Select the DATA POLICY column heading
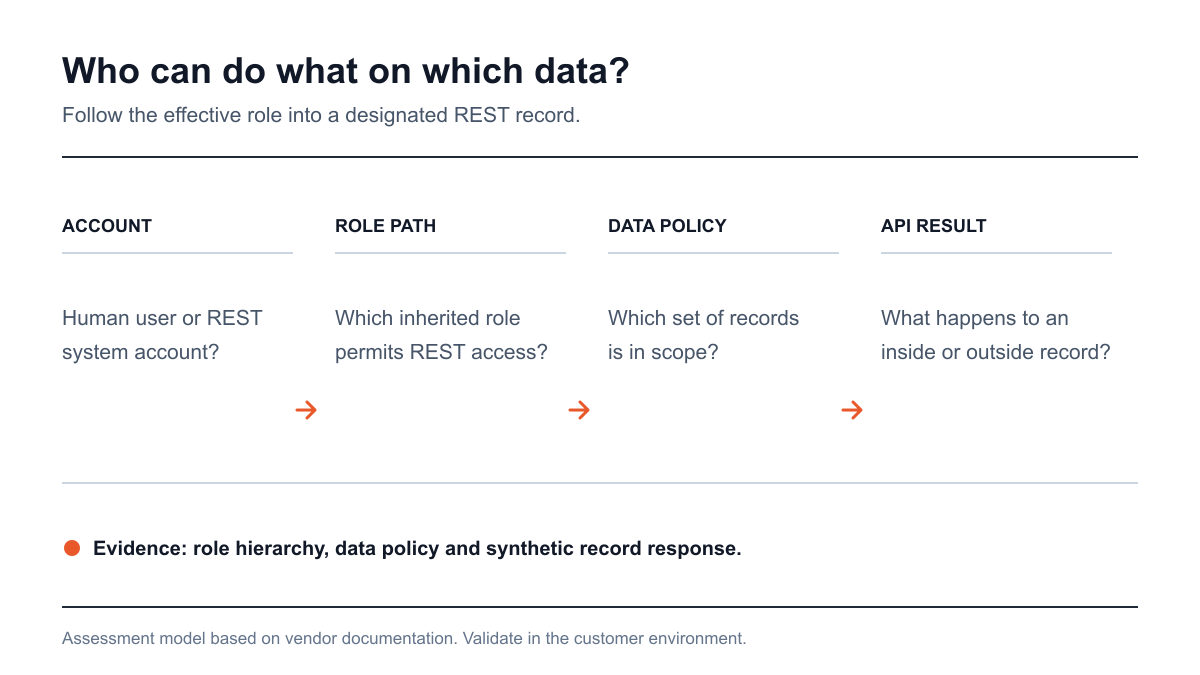1200x675 pixels. [x=667, y=226]
